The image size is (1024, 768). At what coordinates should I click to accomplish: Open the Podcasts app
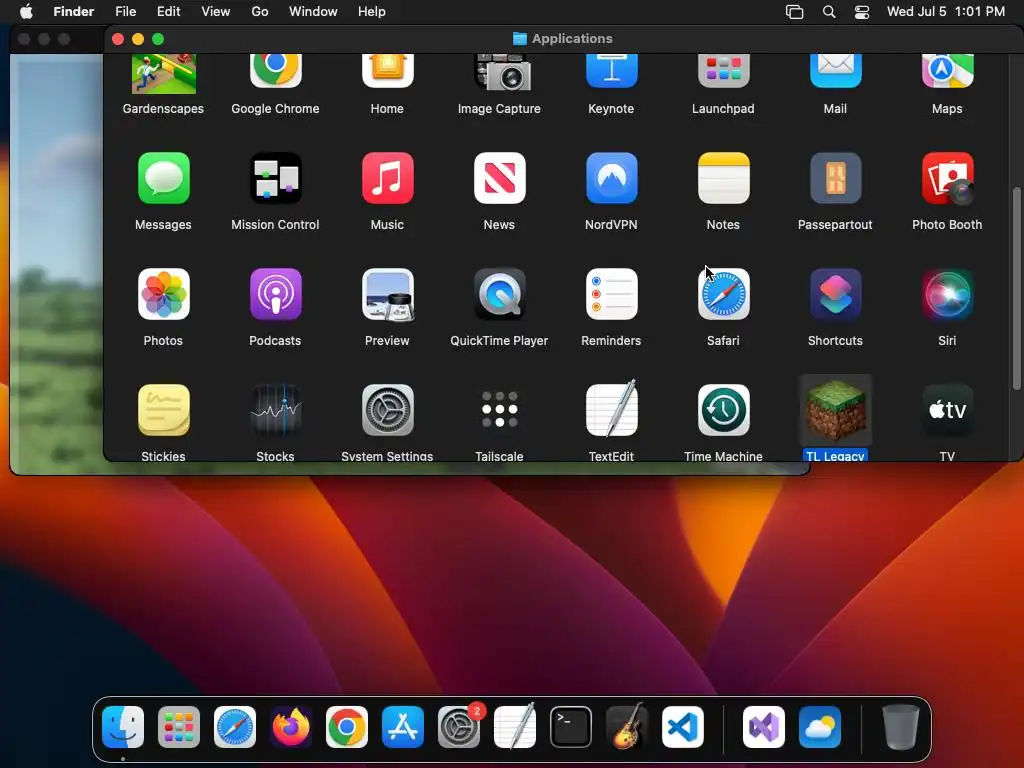[x=276, y=294]
